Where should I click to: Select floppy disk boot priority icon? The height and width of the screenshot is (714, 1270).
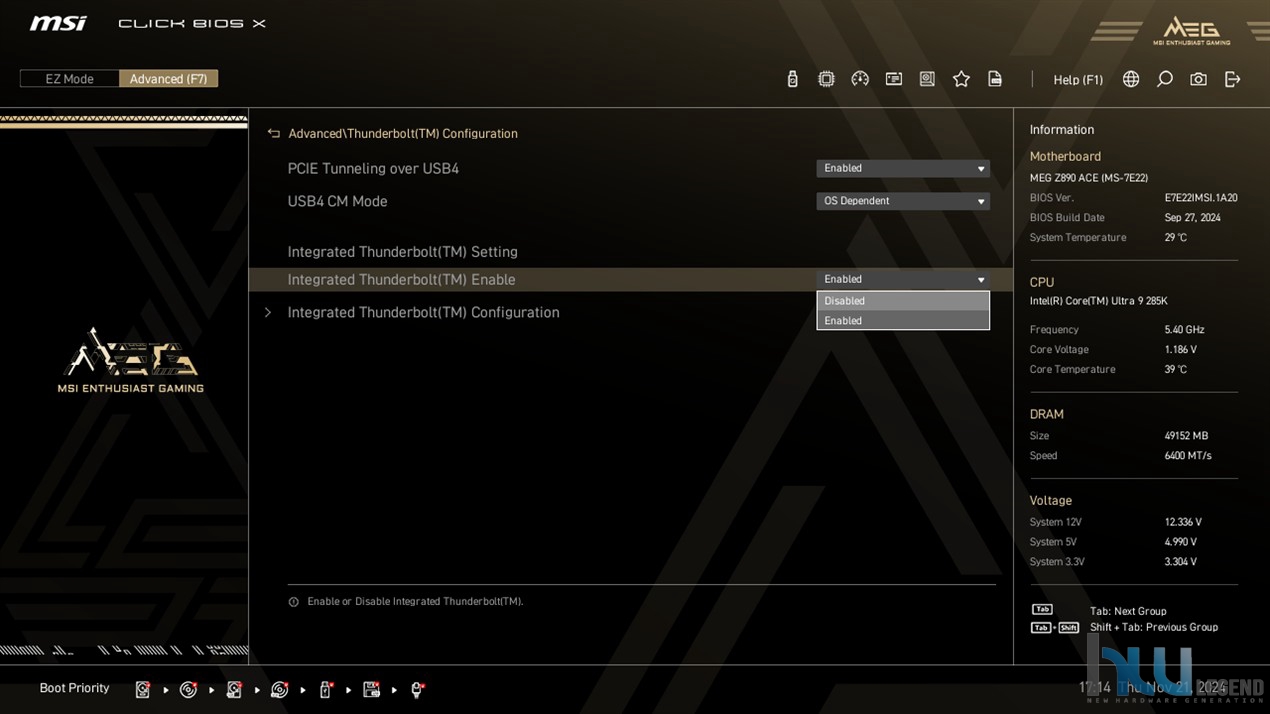(372, 690)
